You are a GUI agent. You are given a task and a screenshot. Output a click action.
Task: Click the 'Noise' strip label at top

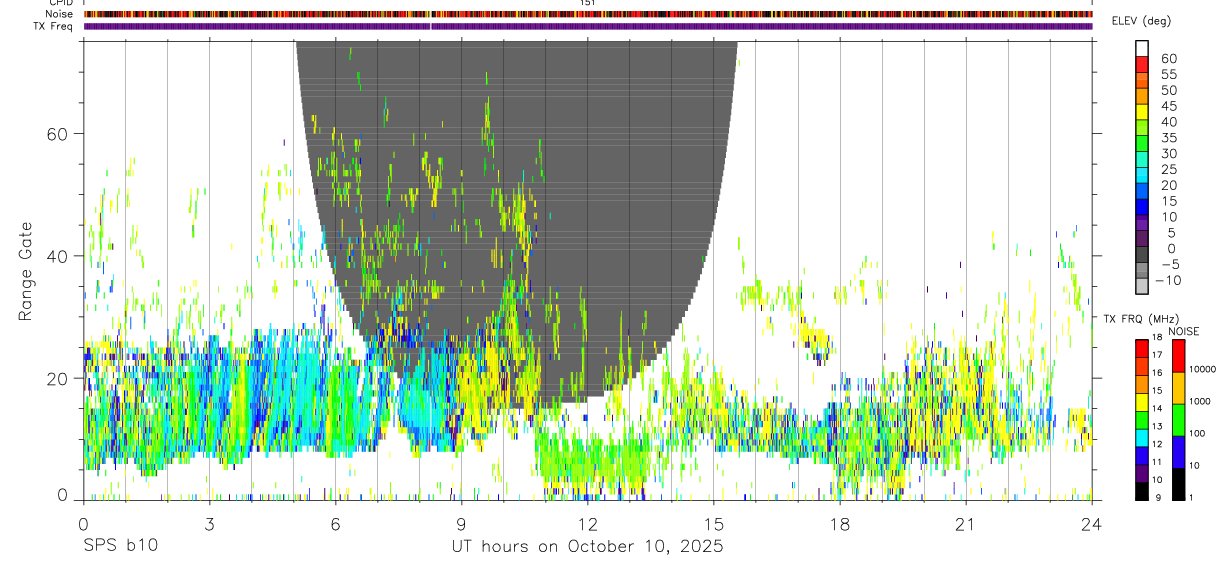[60, 14]
